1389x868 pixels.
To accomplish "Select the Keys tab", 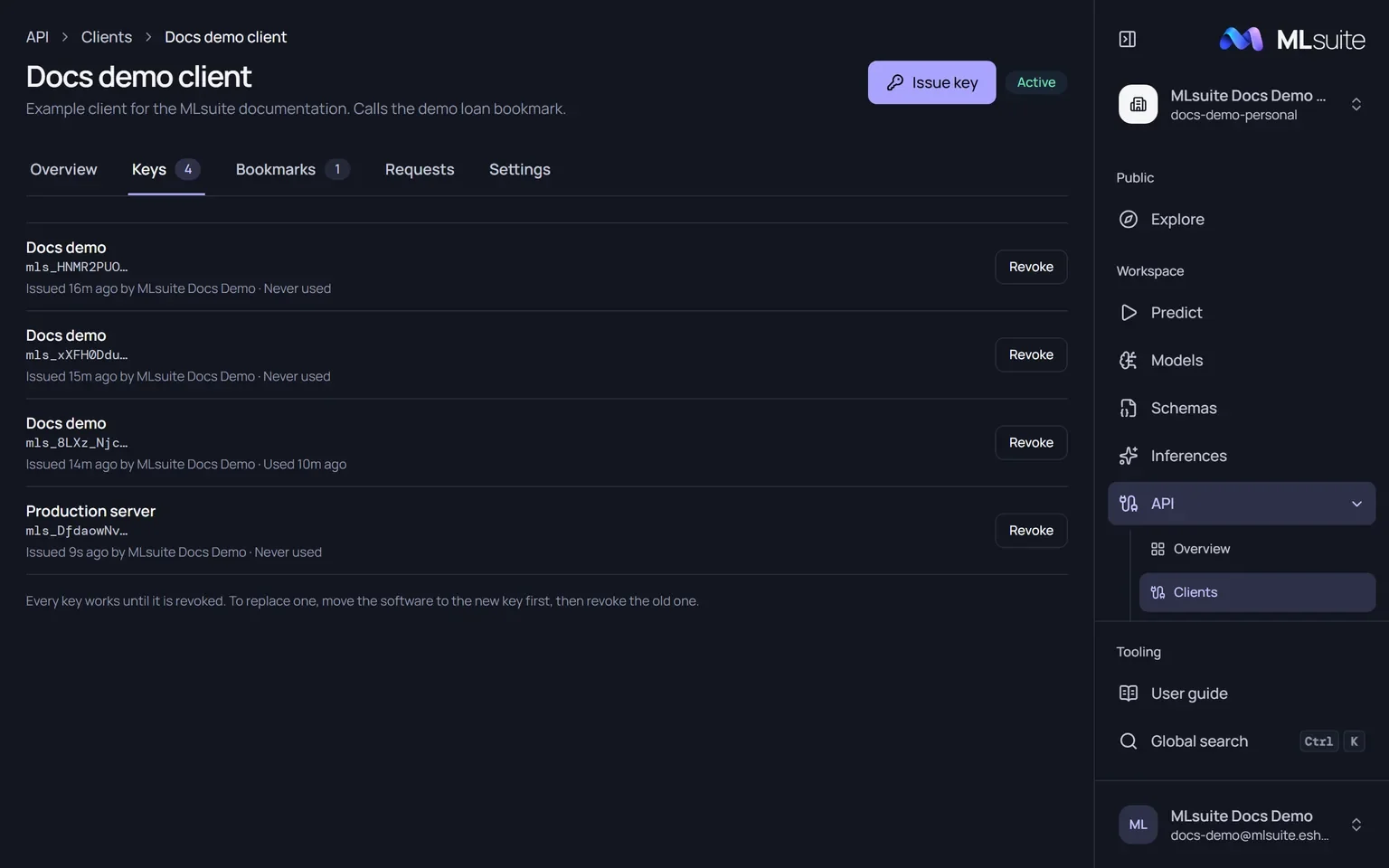I will 166,169.
